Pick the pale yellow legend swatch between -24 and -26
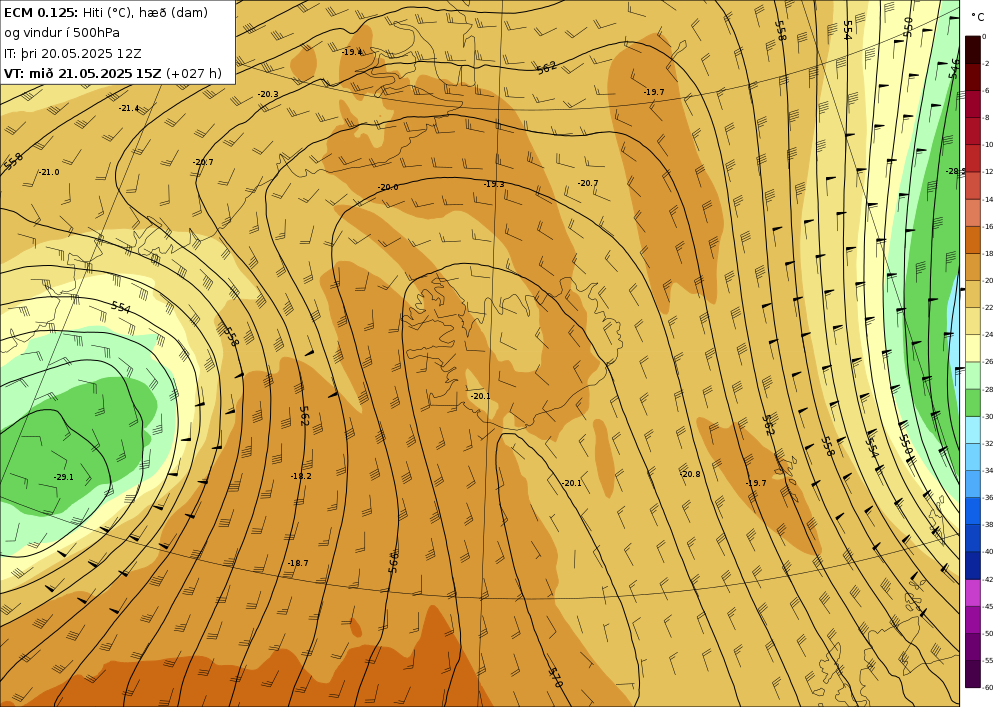The height and width of the screenshot is (707, 1000). click(x=973, y=348)
